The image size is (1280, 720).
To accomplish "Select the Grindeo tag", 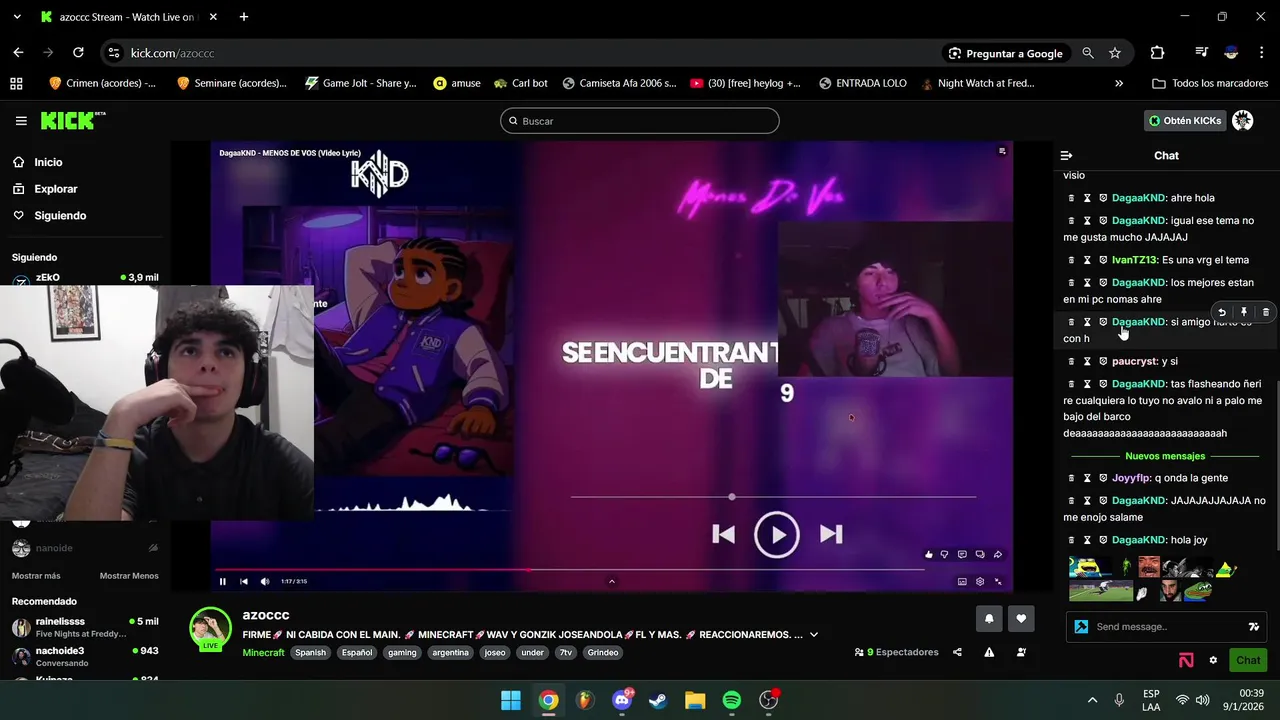I will click(603, 653).
